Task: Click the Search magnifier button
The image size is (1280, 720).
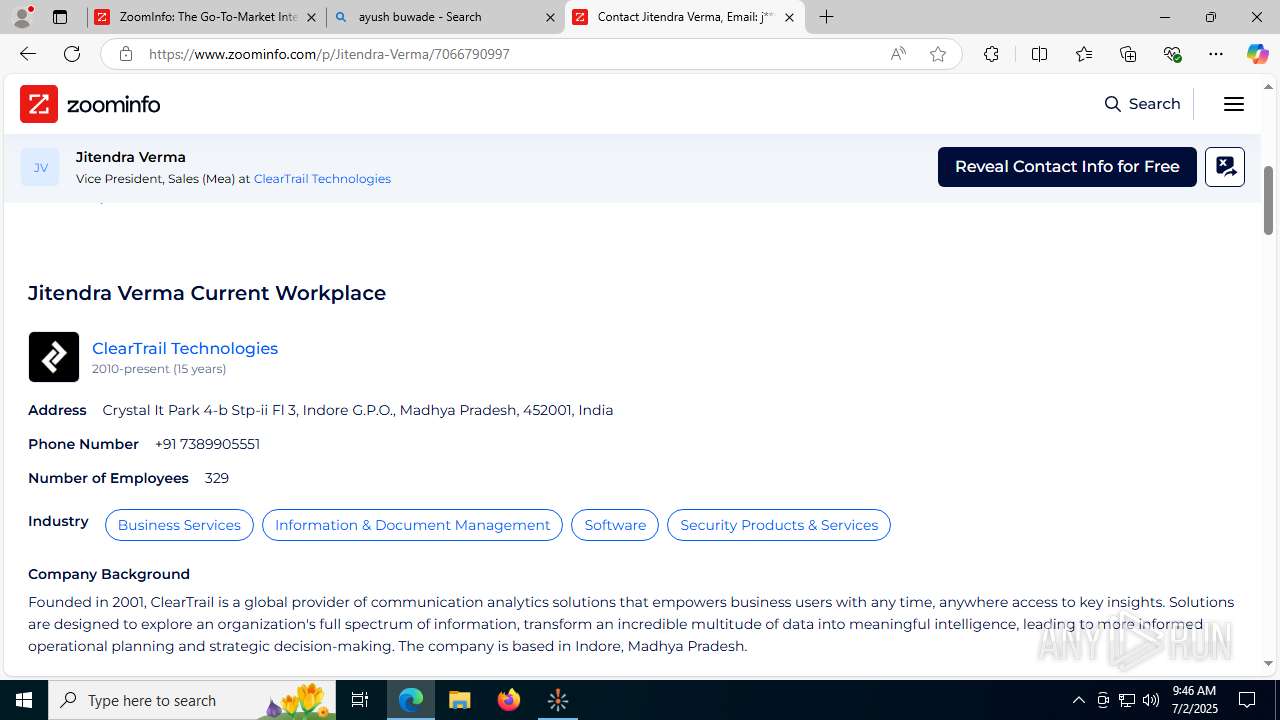Action: coord(1142,104)
